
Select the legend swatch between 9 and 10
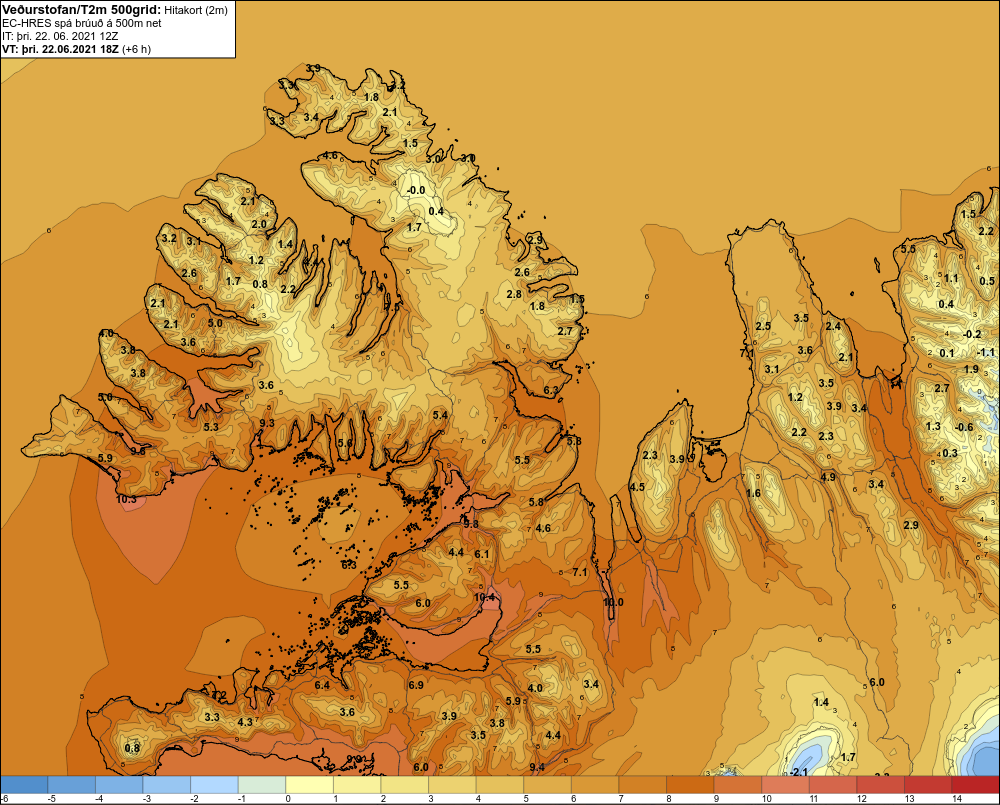click(737, 785)
